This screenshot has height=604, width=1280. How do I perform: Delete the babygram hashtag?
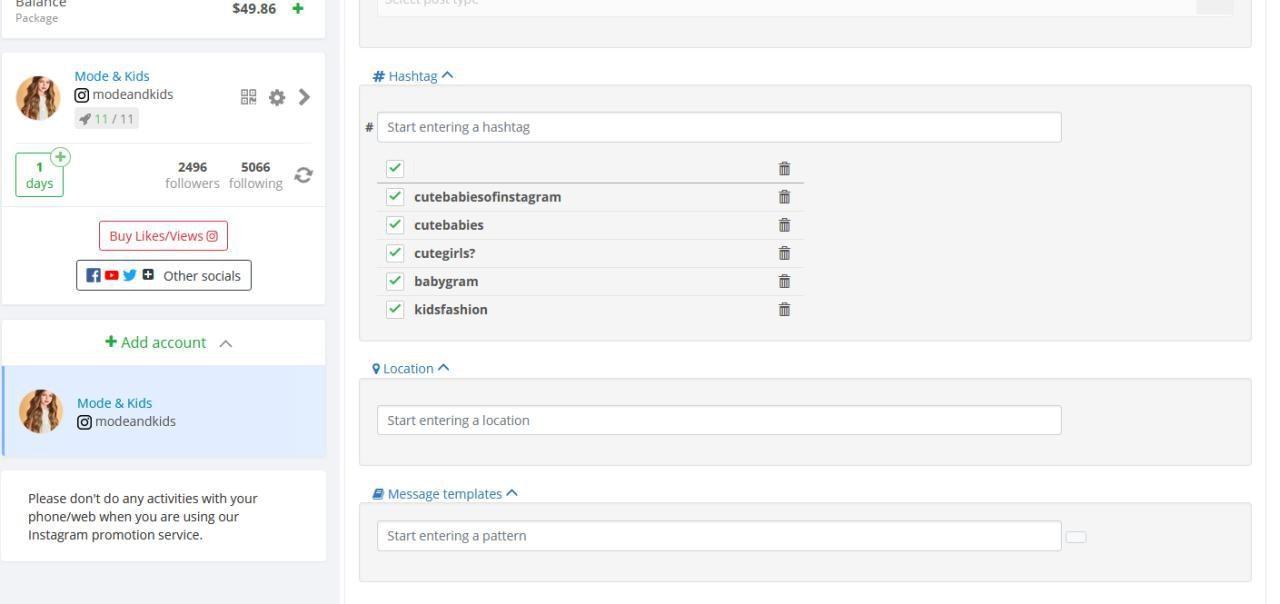pyautogui.click(x=784, y=281)
